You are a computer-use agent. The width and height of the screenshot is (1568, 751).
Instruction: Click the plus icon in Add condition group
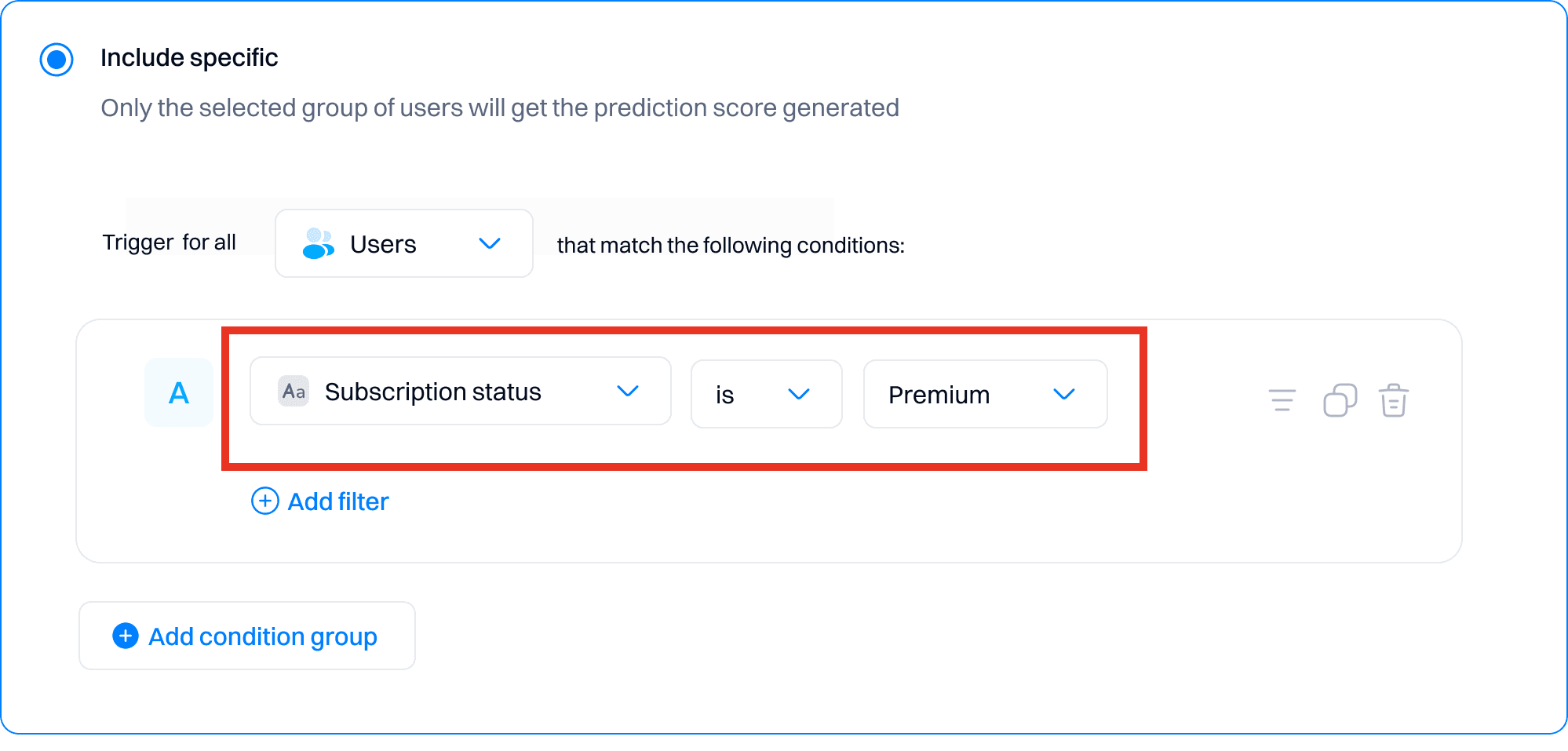coord(126,636)
